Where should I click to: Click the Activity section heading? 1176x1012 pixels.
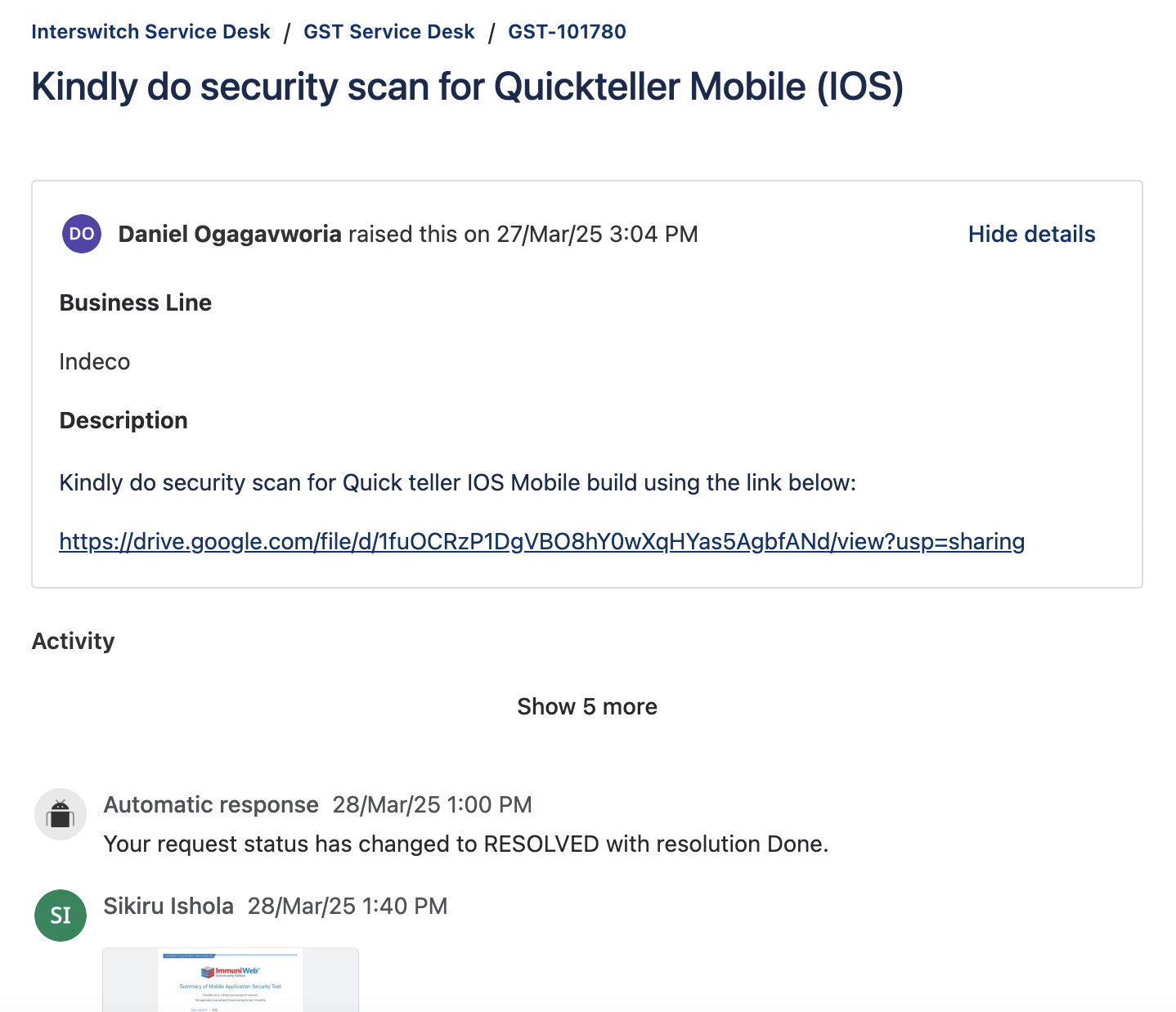[x=74, y=641]
